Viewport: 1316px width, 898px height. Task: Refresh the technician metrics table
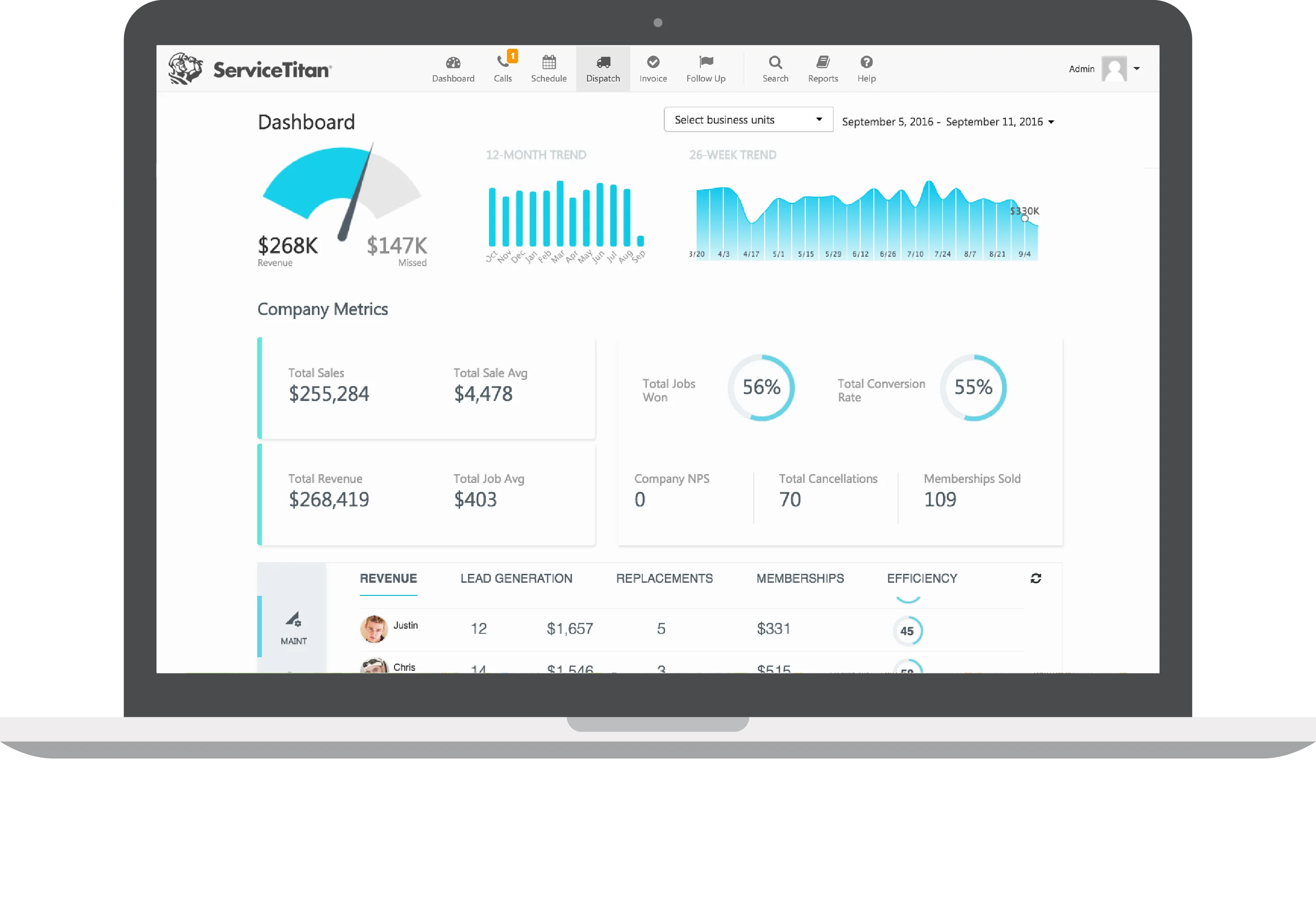[x=1036, y=578]
